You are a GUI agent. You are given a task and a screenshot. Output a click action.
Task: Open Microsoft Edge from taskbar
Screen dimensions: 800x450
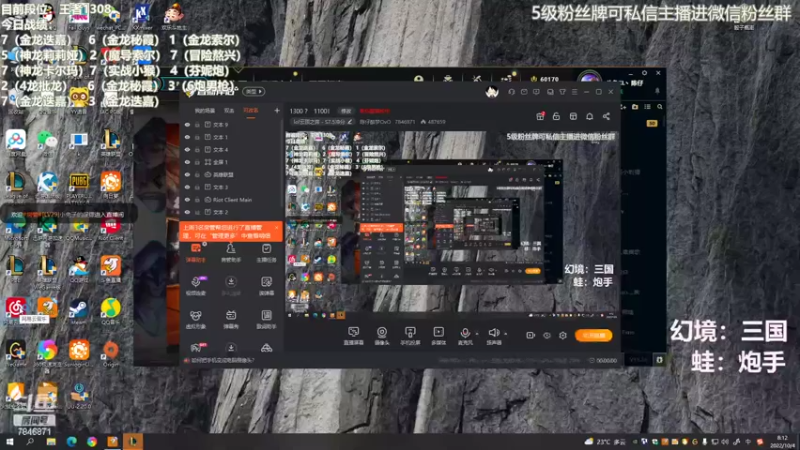coord(71,441)
